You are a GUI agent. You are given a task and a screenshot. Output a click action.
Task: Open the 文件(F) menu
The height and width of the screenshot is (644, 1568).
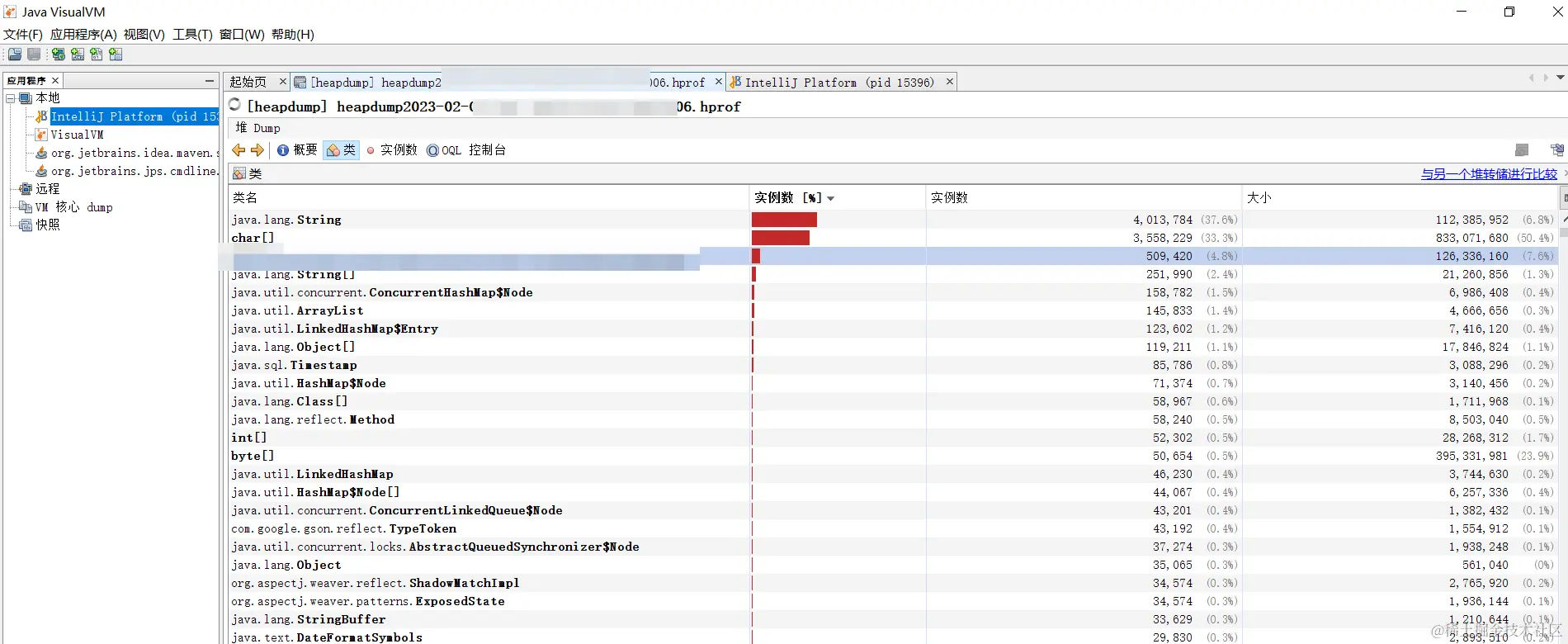point(23,35)
